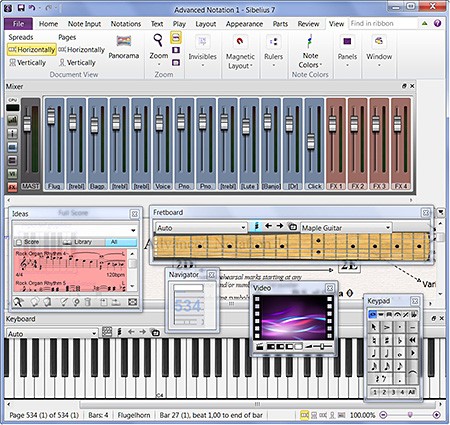
Task: Click the Keyboard panel left arrow icon
Action: (x=131, y=332)
